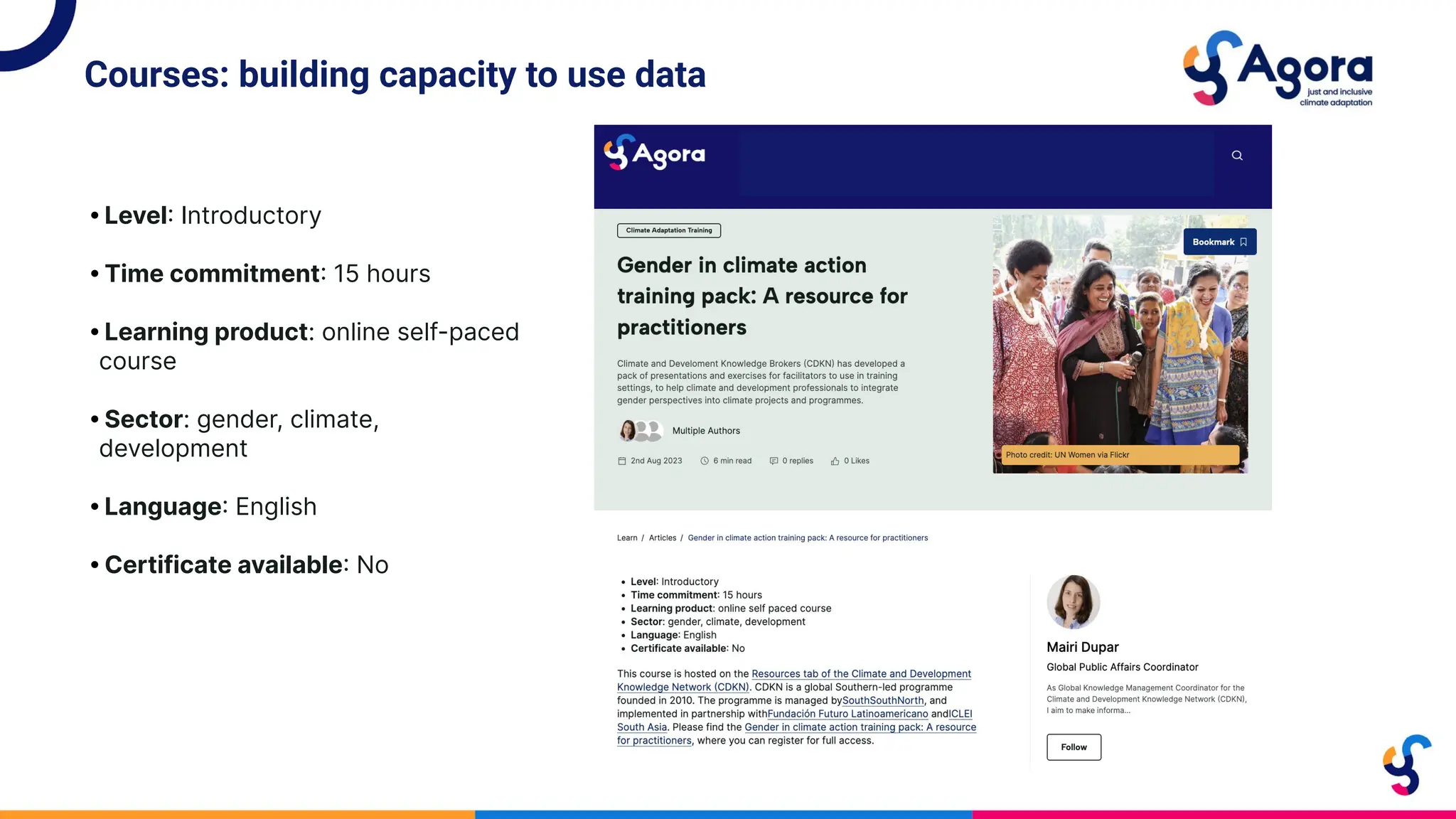Click the Follow button under Mairi Dupar
This screenshot has width=1456, height=819.
[x=1074, y=747]
